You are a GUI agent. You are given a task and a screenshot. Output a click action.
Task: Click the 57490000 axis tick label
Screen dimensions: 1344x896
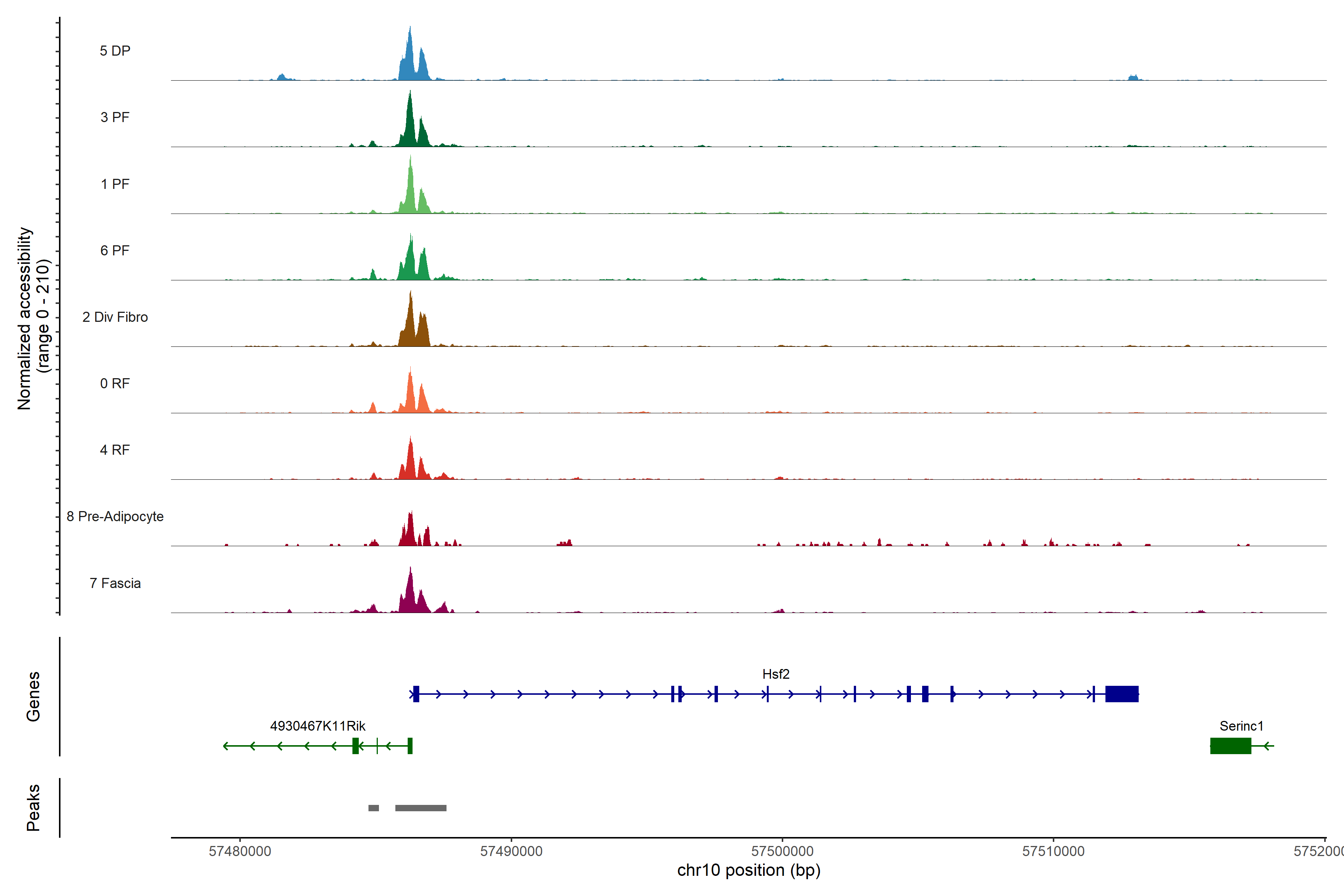(511, 851)
